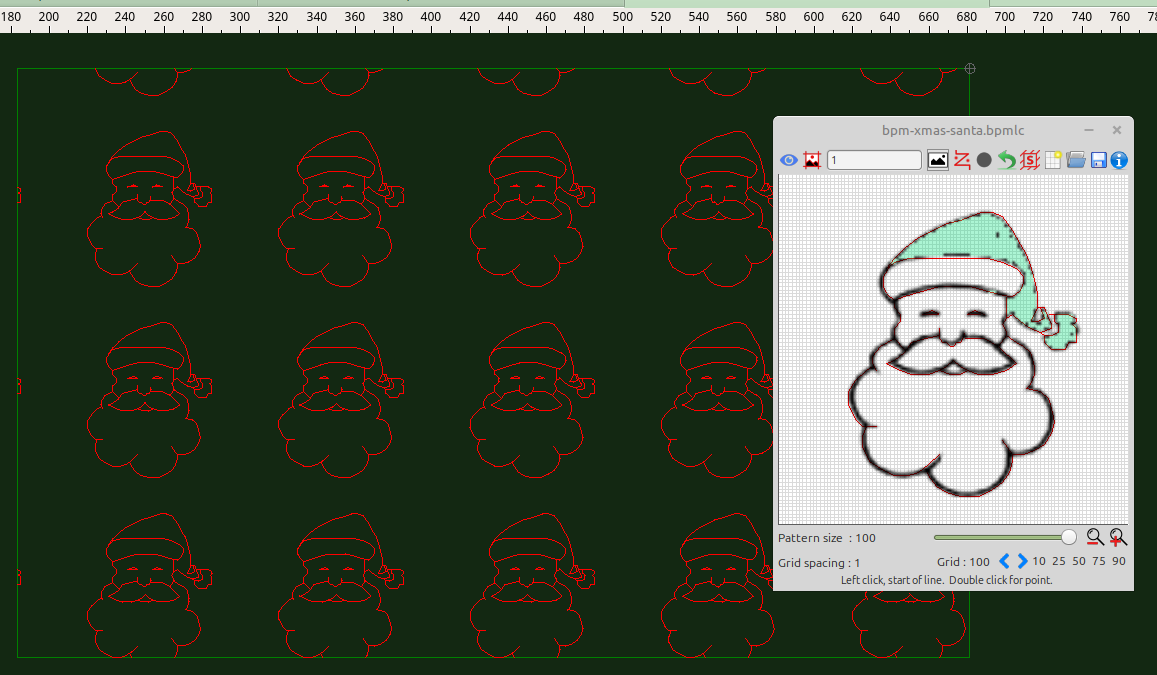Decrease grid with the left blue arrow

point(1005,561)
